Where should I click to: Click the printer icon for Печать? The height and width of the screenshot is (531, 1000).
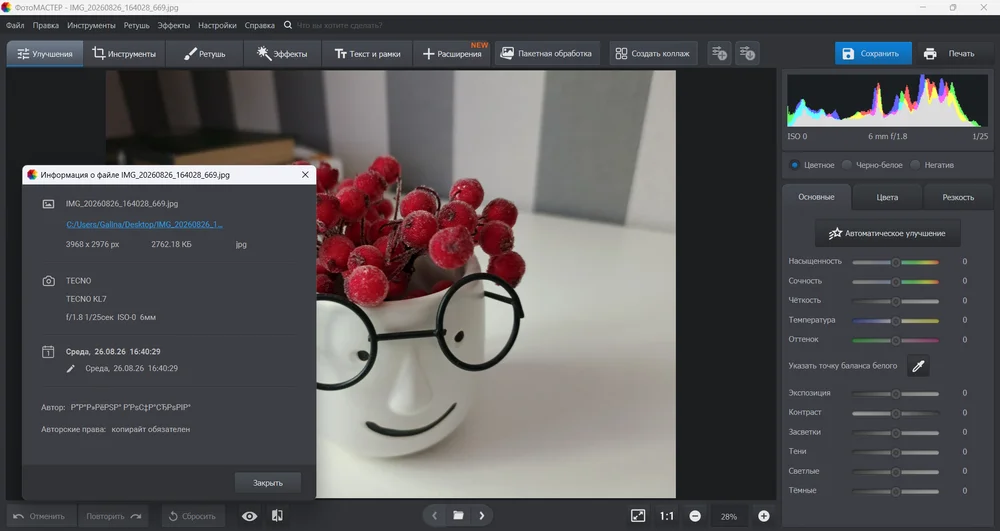click(x=930, y=54)
